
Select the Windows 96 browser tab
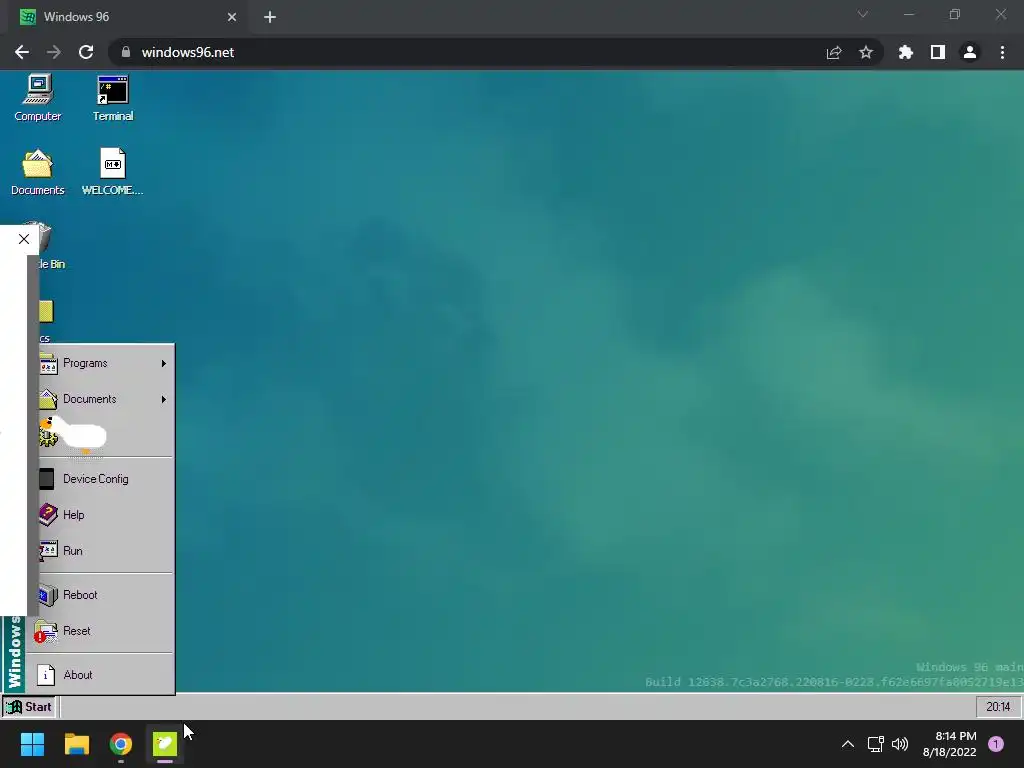coord(129,17)
